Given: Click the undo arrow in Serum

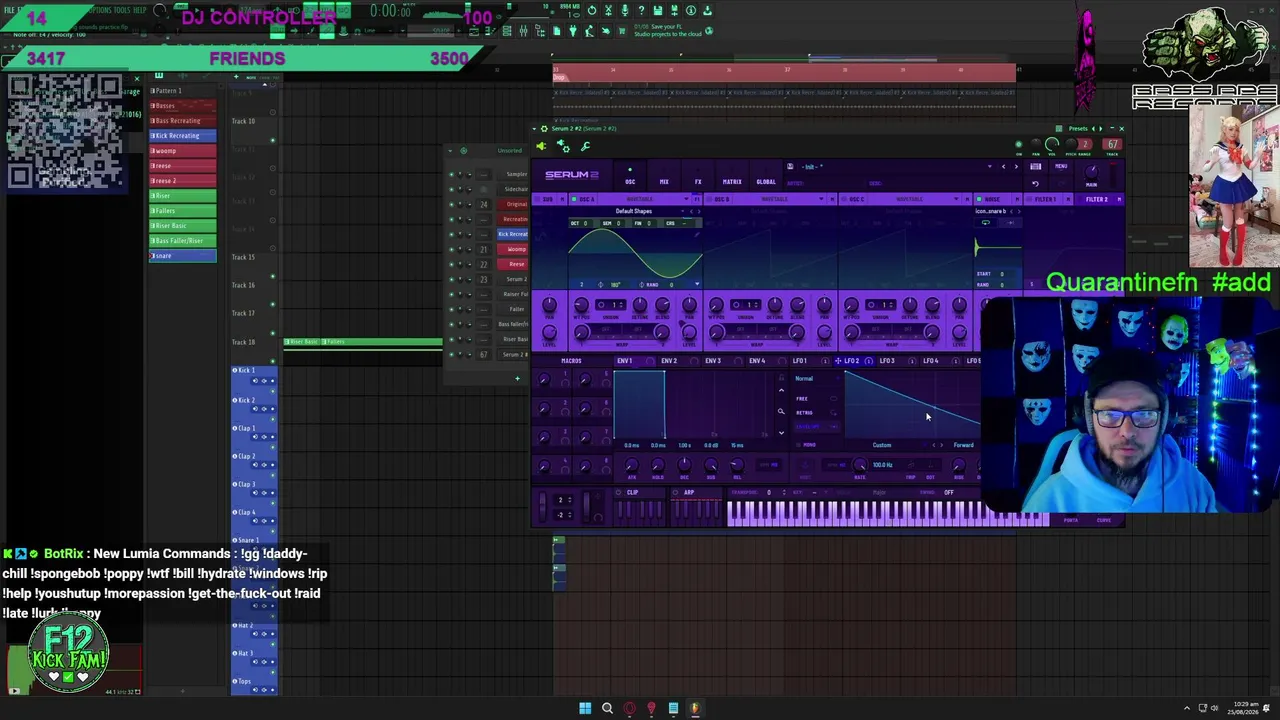Looking at the screenshot, I should [1035, 184].
